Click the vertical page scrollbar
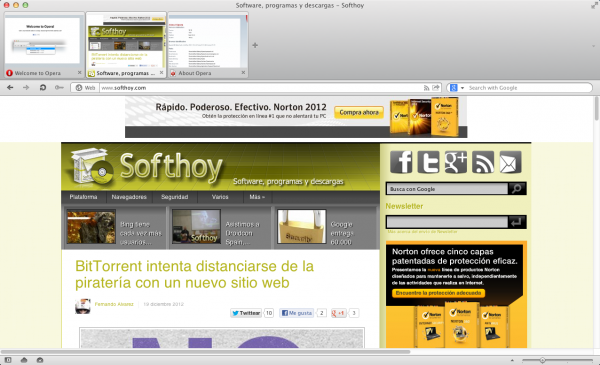The height and width of the screenshot is (365, 600). (597, 109)
